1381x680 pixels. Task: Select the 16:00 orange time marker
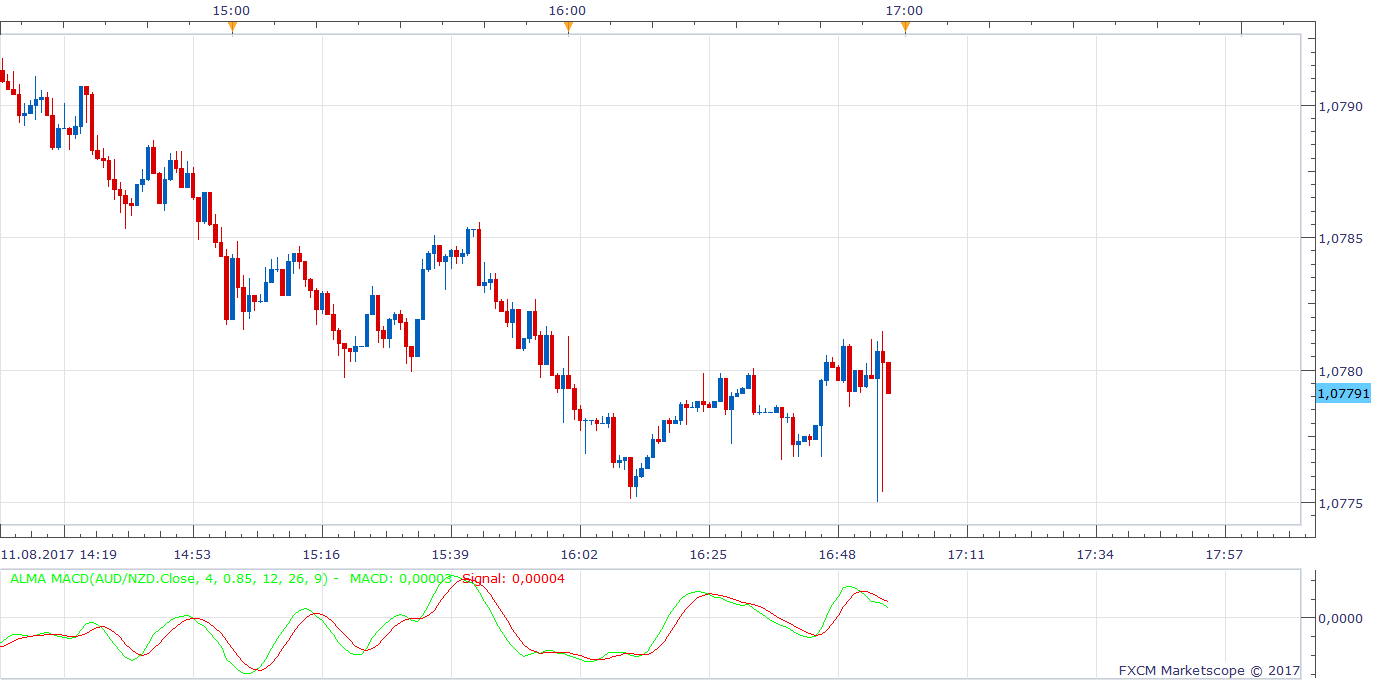coord(568,28)
